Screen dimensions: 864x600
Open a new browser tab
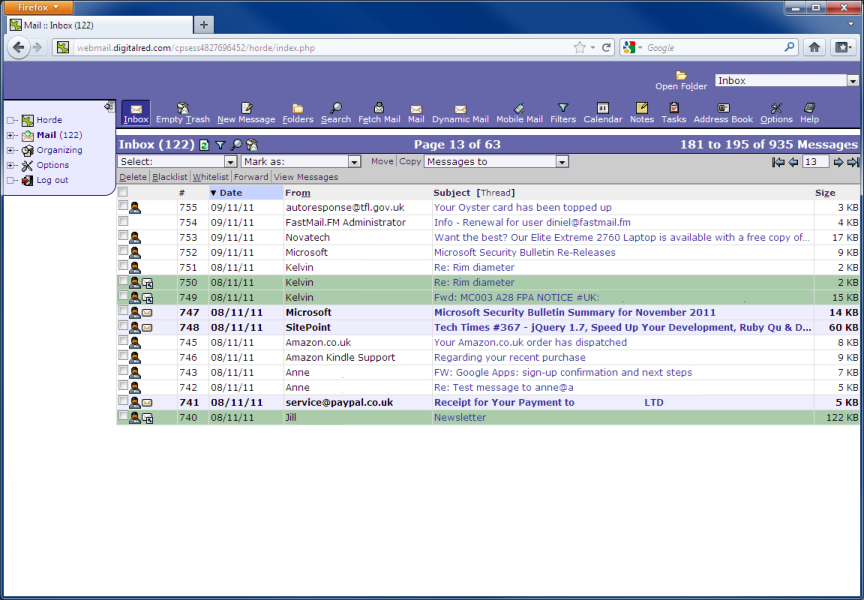tap(204, 25)
